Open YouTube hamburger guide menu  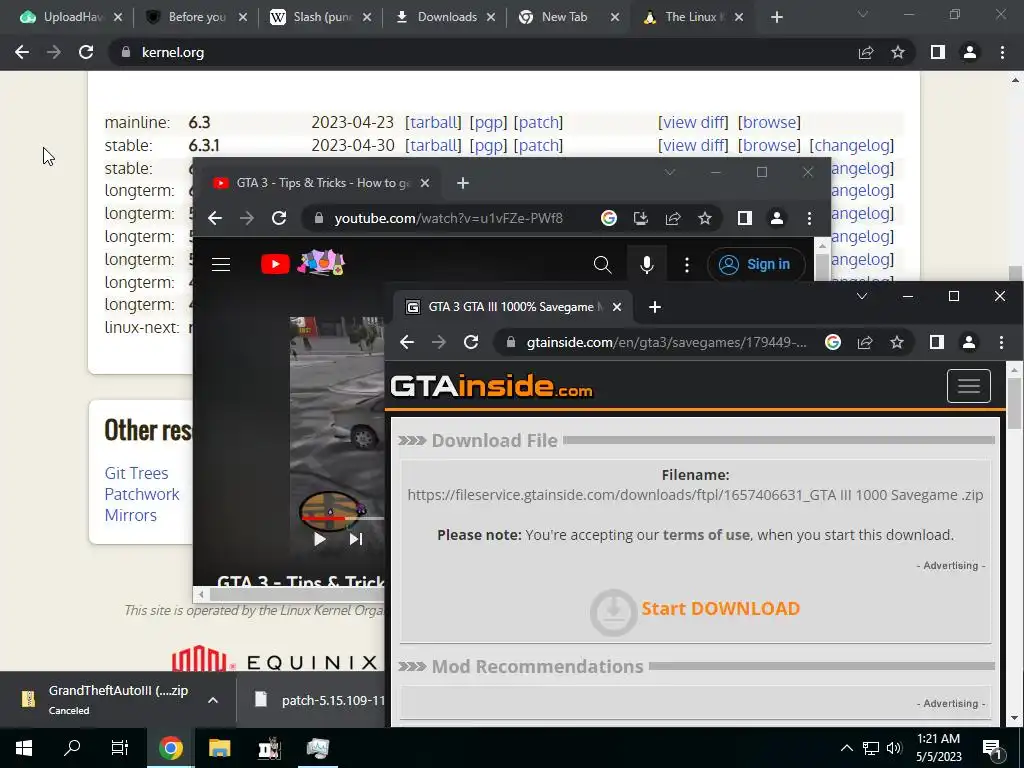[221, 264]
